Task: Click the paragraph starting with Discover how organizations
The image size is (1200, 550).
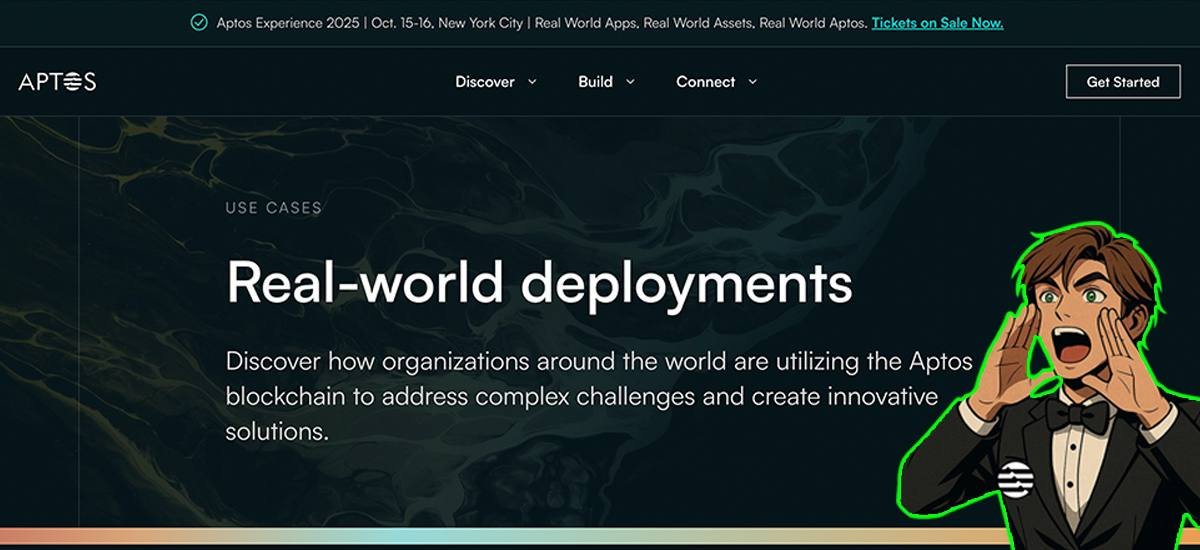Action: point(599,397)
